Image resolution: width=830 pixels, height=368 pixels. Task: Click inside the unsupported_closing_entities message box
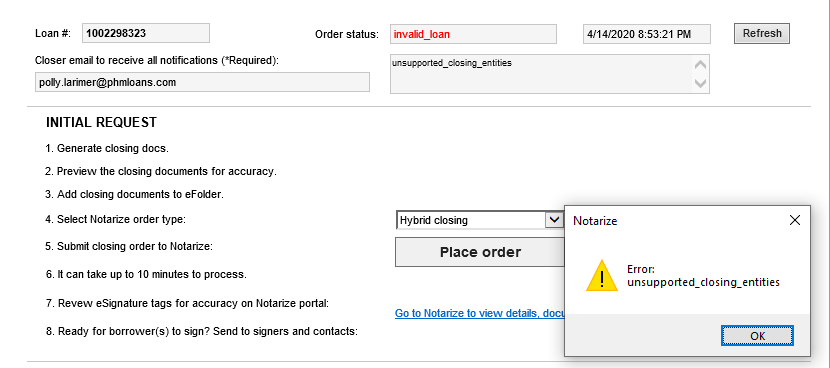pos(541,74)
